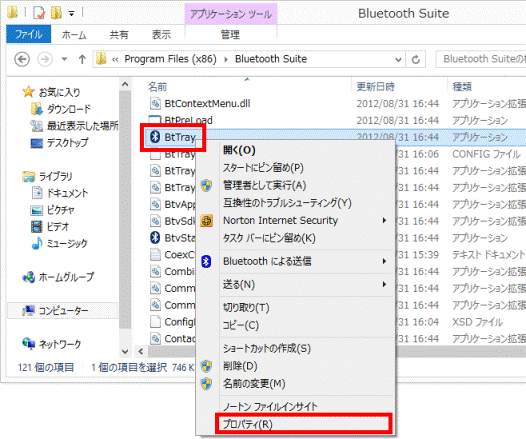Viewport: 526px width, 439px height.
Task: Sort by 種類 column header
Action: 462,87
